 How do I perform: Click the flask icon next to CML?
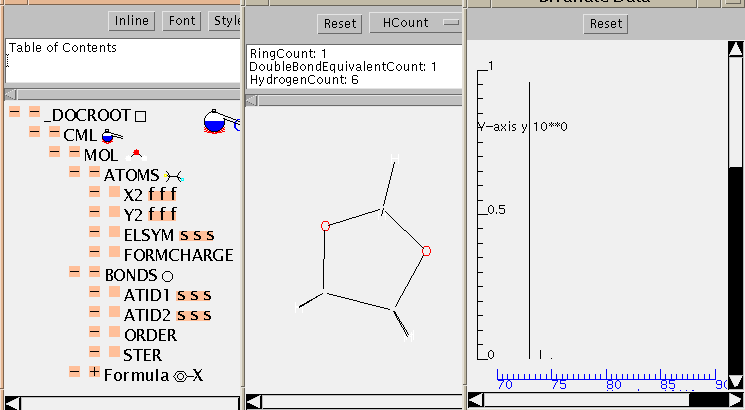[x=112, y=135]
